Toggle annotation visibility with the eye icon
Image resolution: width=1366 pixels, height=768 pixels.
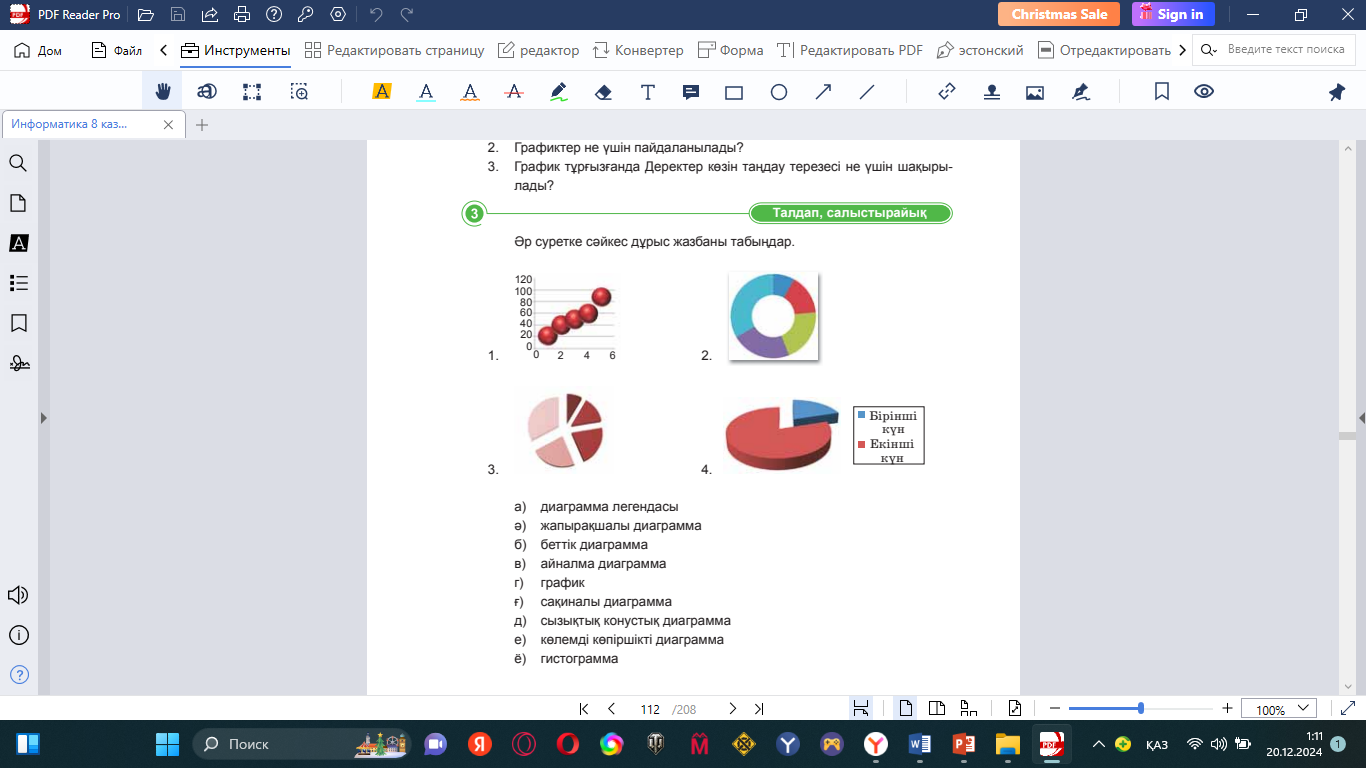(x=1204, y=92)
